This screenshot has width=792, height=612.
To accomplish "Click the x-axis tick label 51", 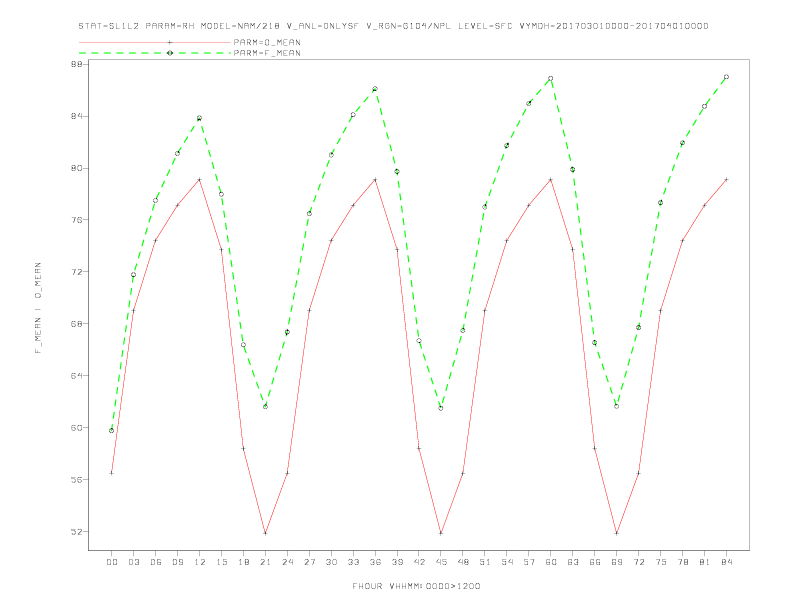I will point(485,562).
